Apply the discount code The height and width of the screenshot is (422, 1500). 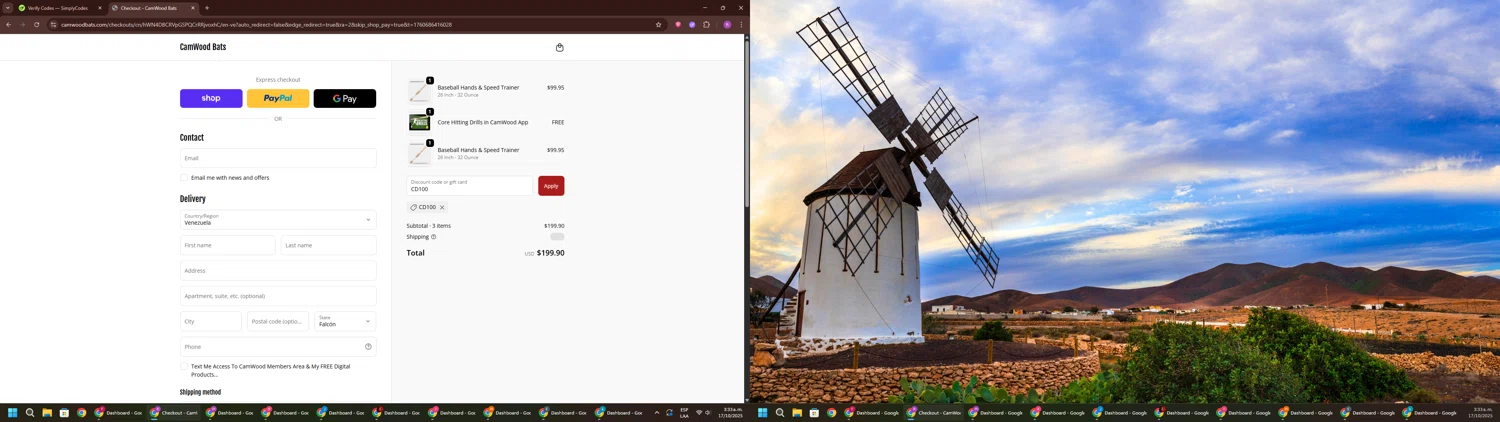pyautogui.click(x=551, y=186)
